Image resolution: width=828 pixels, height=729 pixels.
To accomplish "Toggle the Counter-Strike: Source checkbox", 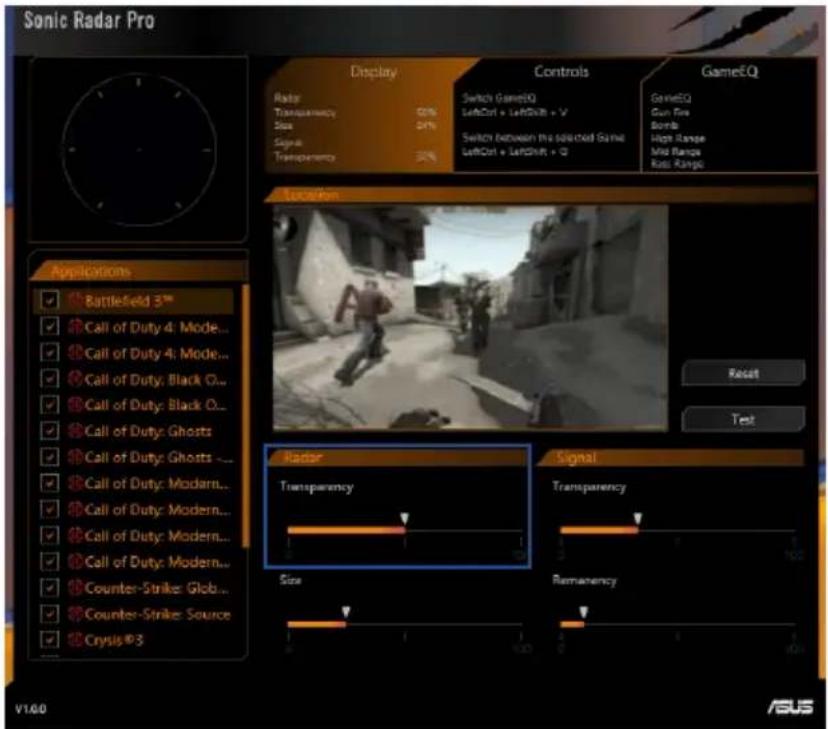I will pyautogui.click(x=50, y=614).
